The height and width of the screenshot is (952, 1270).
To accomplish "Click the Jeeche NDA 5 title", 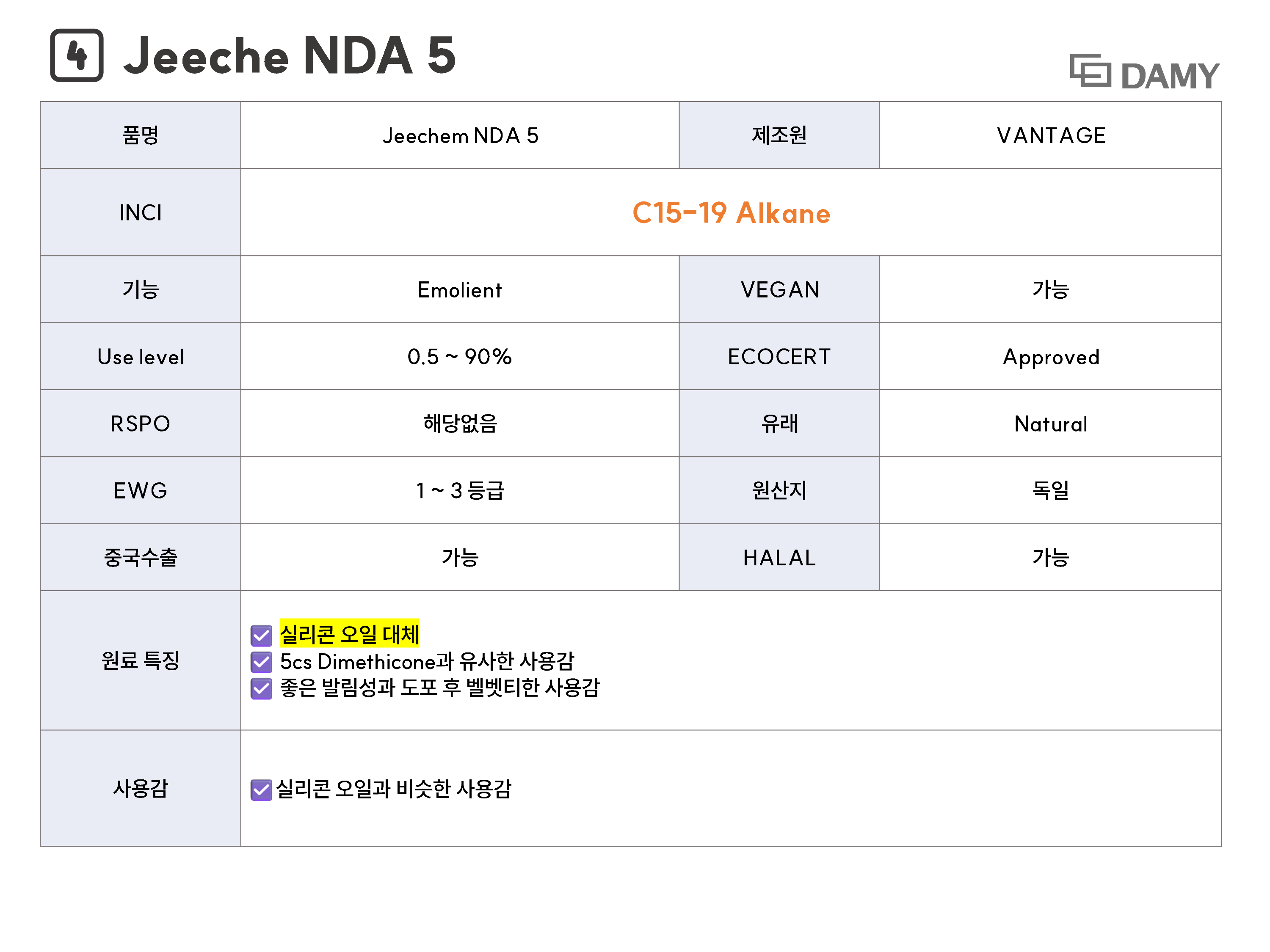I will point(290,56).
